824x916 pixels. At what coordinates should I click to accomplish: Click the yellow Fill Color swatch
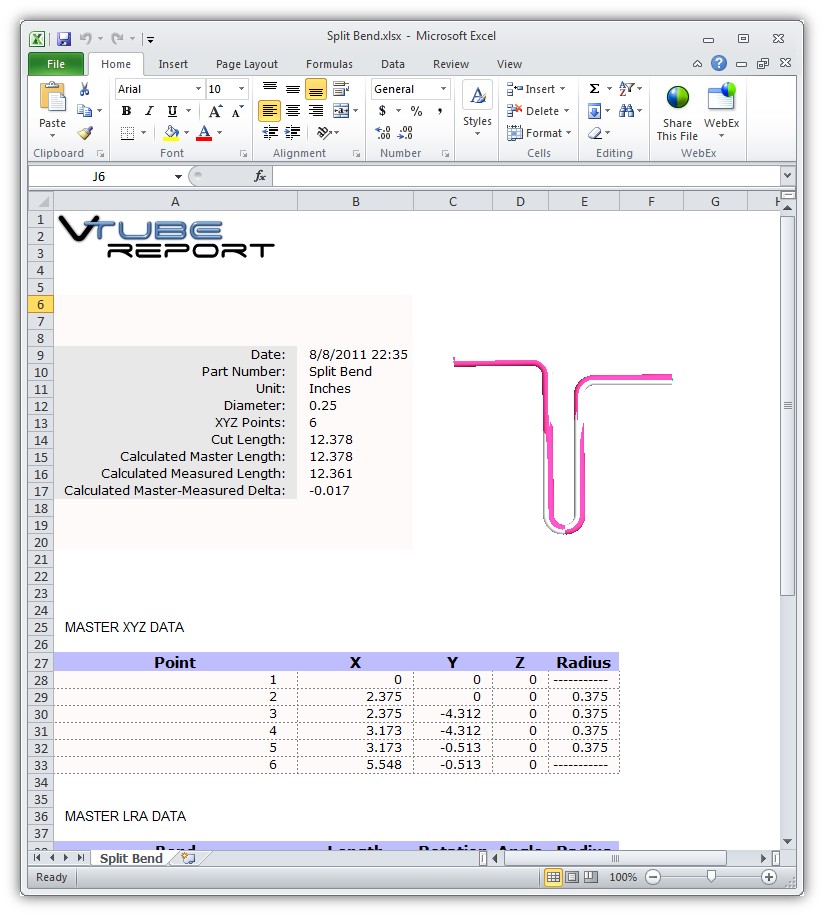click(171, 132)
